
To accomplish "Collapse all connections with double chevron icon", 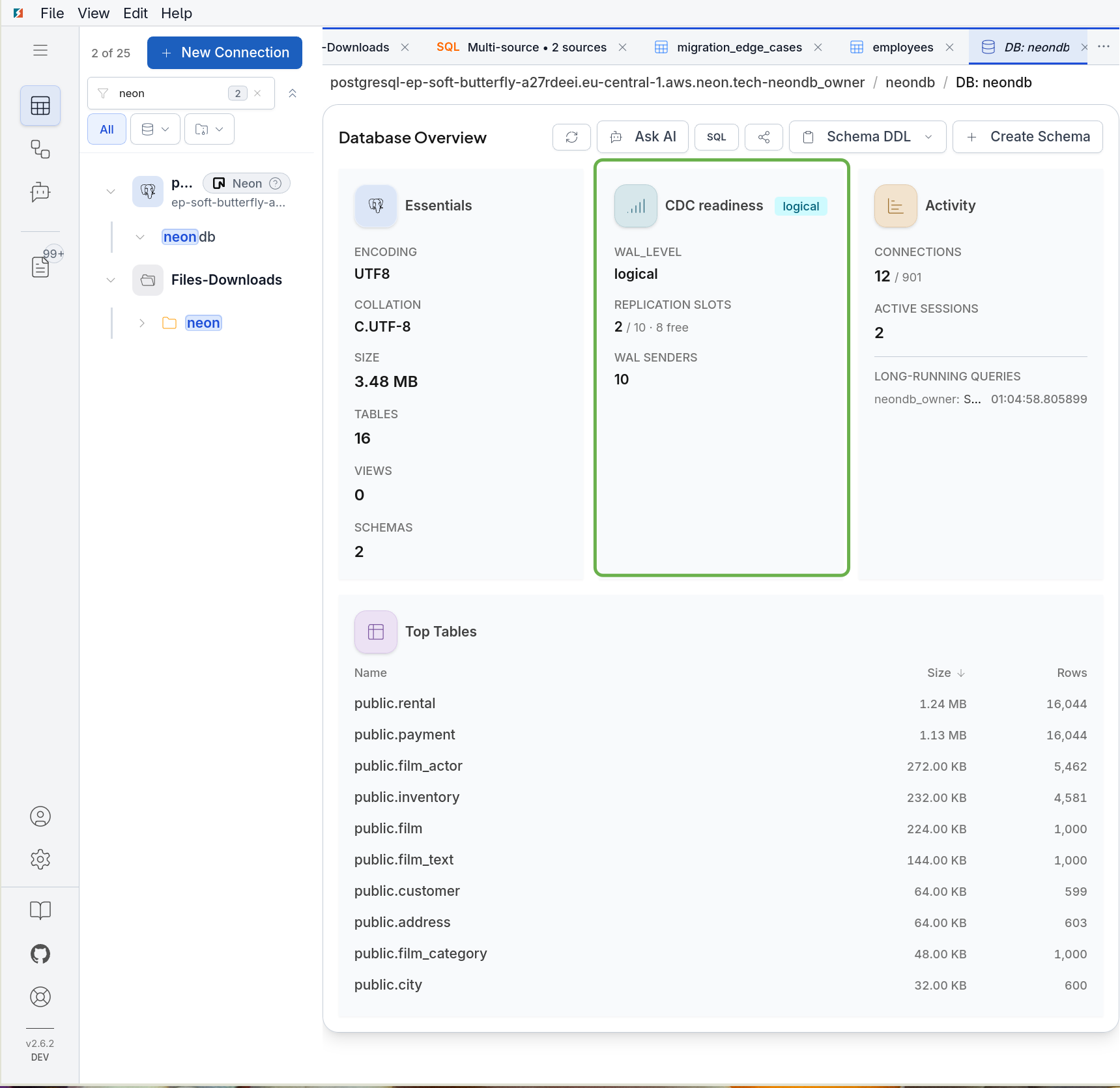I will pos(293,93).
